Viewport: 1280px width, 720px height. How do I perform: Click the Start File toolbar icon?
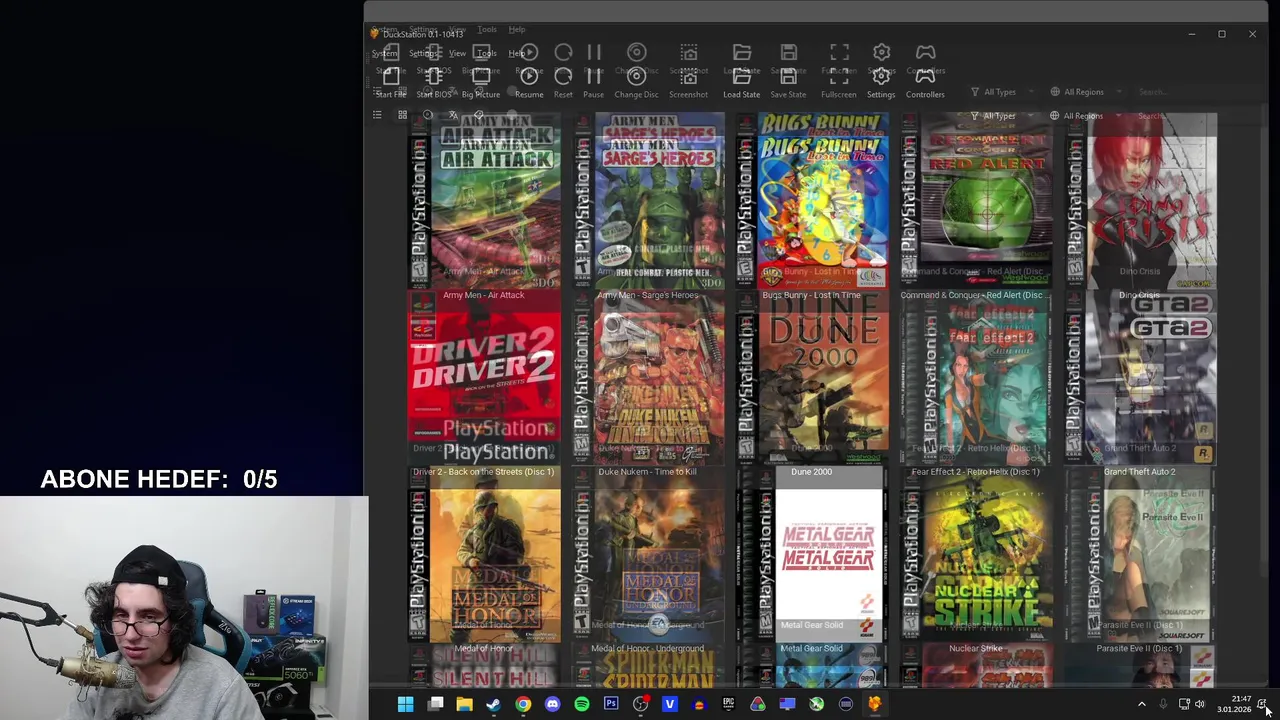tap(391, 76)
